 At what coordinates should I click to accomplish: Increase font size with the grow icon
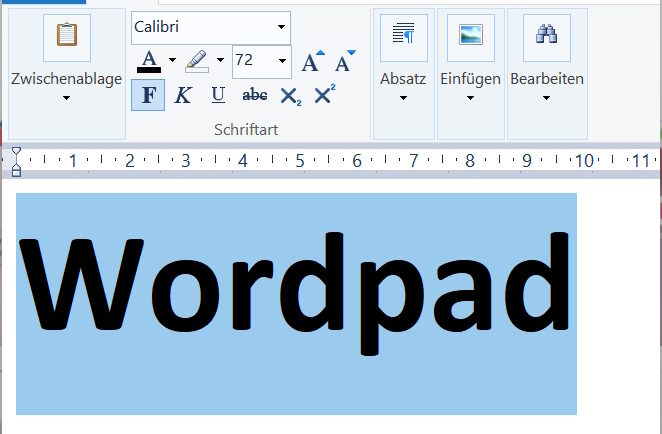click(x=313, y=62)
